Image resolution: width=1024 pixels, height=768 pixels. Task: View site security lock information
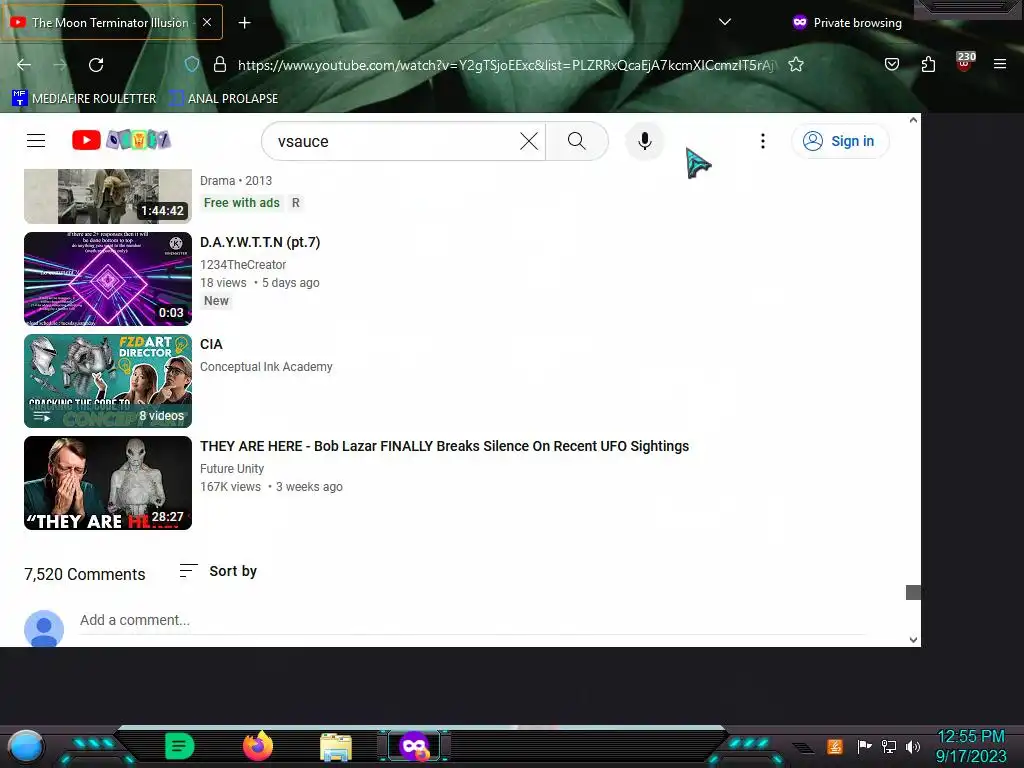point(220,64)
